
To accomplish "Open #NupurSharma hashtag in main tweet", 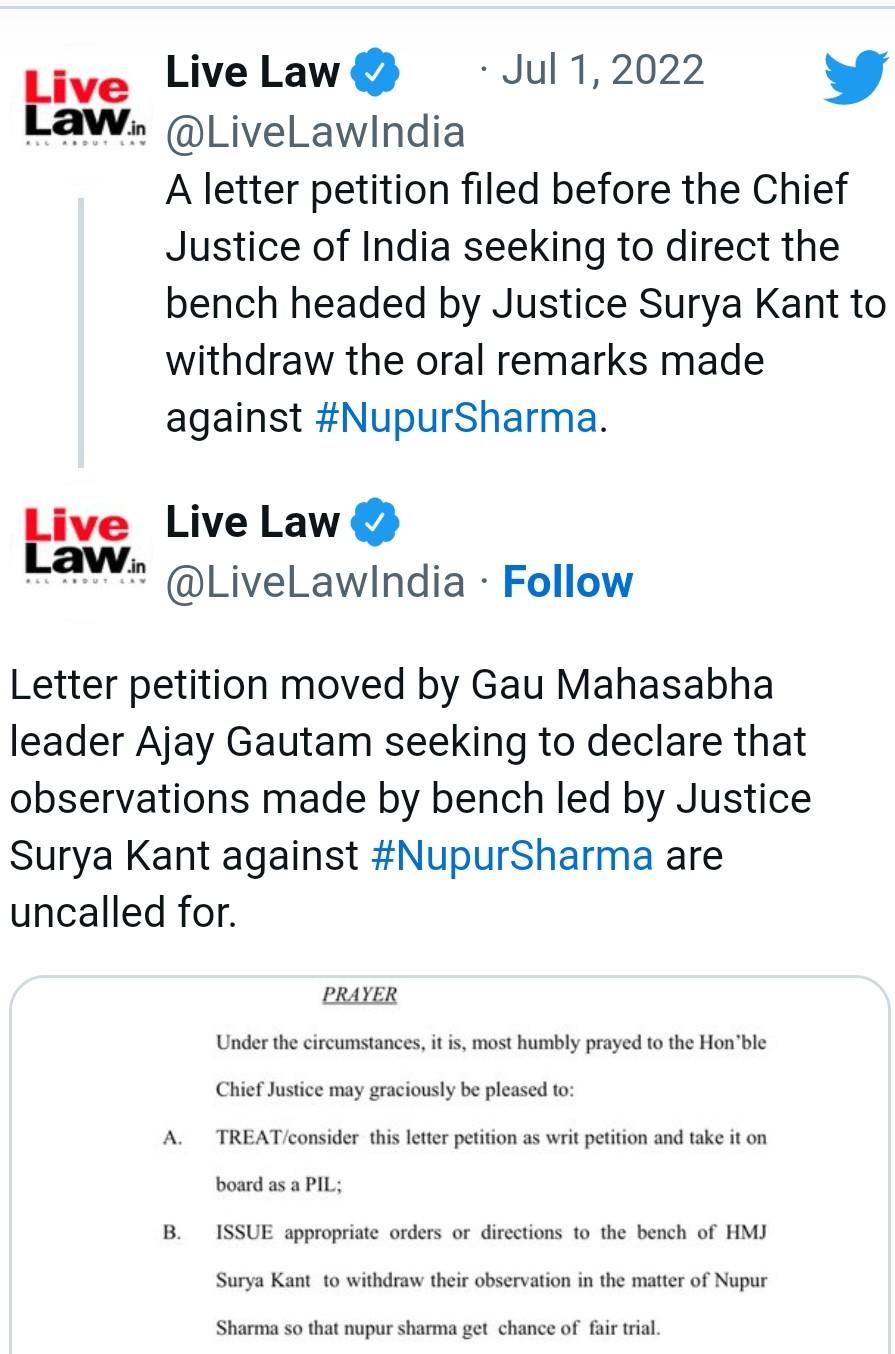I will click(x=512, y=855).
